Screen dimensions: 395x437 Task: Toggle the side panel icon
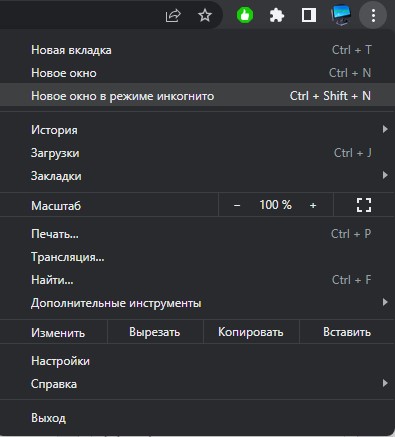[309, 15]
